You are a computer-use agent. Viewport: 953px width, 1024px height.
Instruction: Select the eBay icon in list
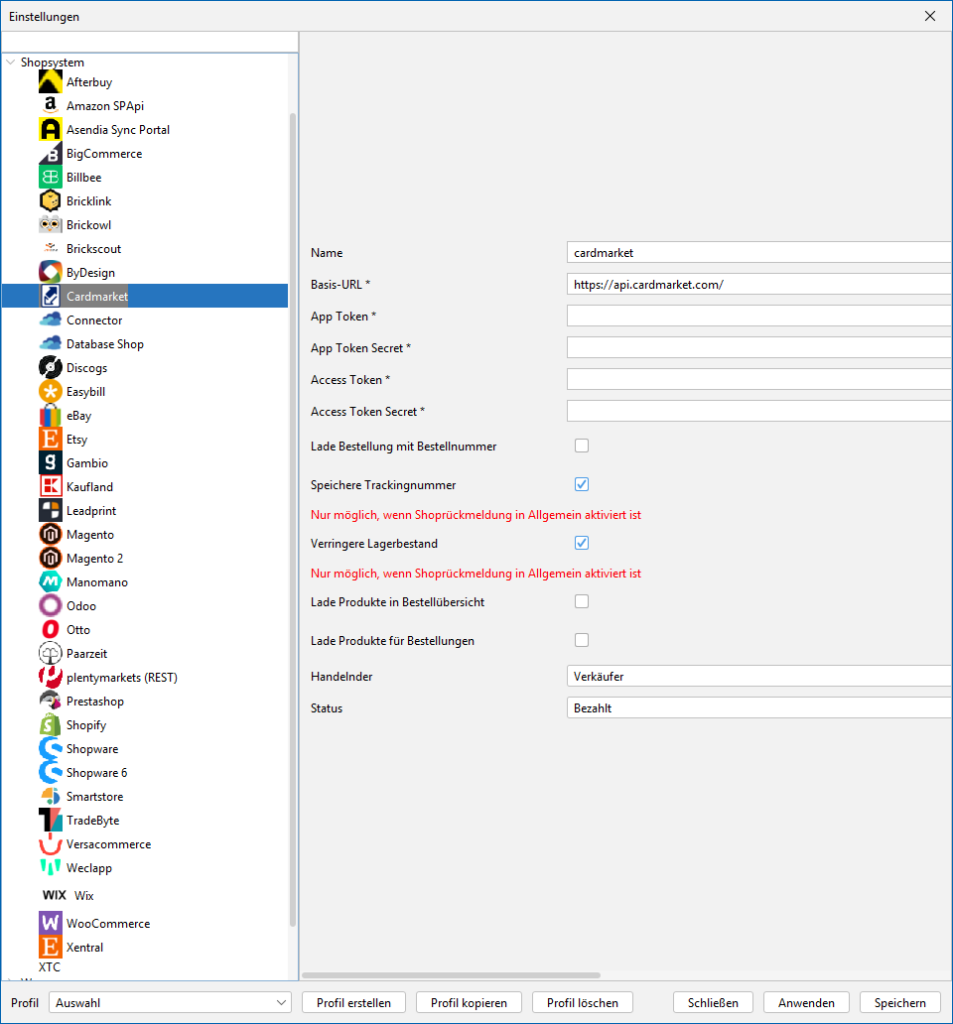(50, 416)
